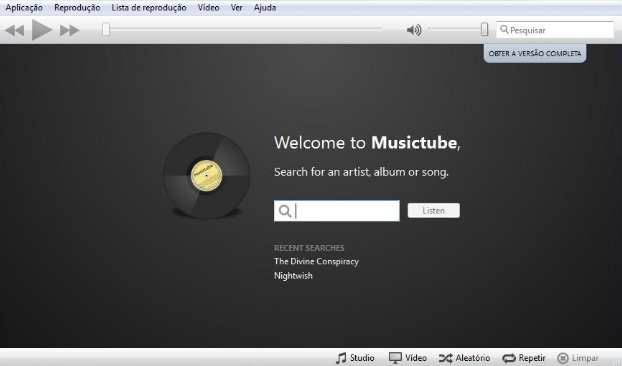Screen dimensions: 622x366
Task: Open the Aplicação menu
Action: (x=24, y=8)
